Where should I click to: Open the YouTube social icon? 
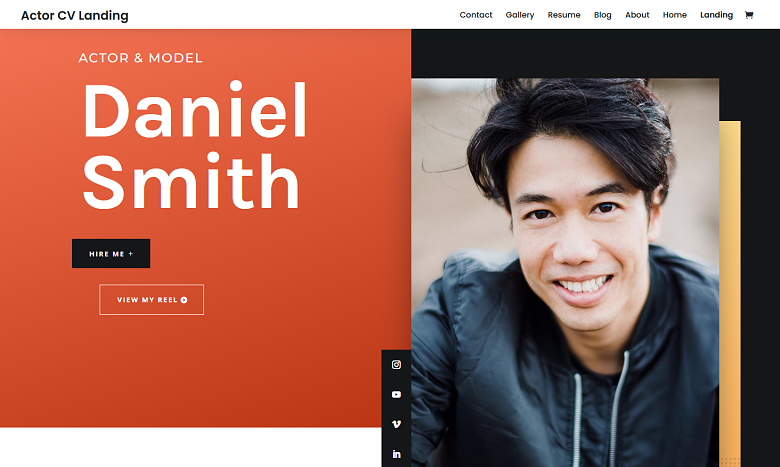tap(396, 394)
